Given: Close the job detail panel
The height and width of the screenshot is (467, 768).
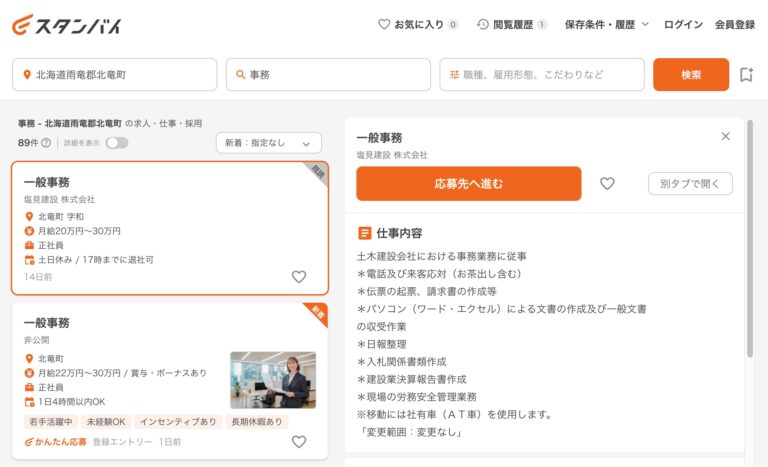Looking at the screenshot, I should (725, 136).
